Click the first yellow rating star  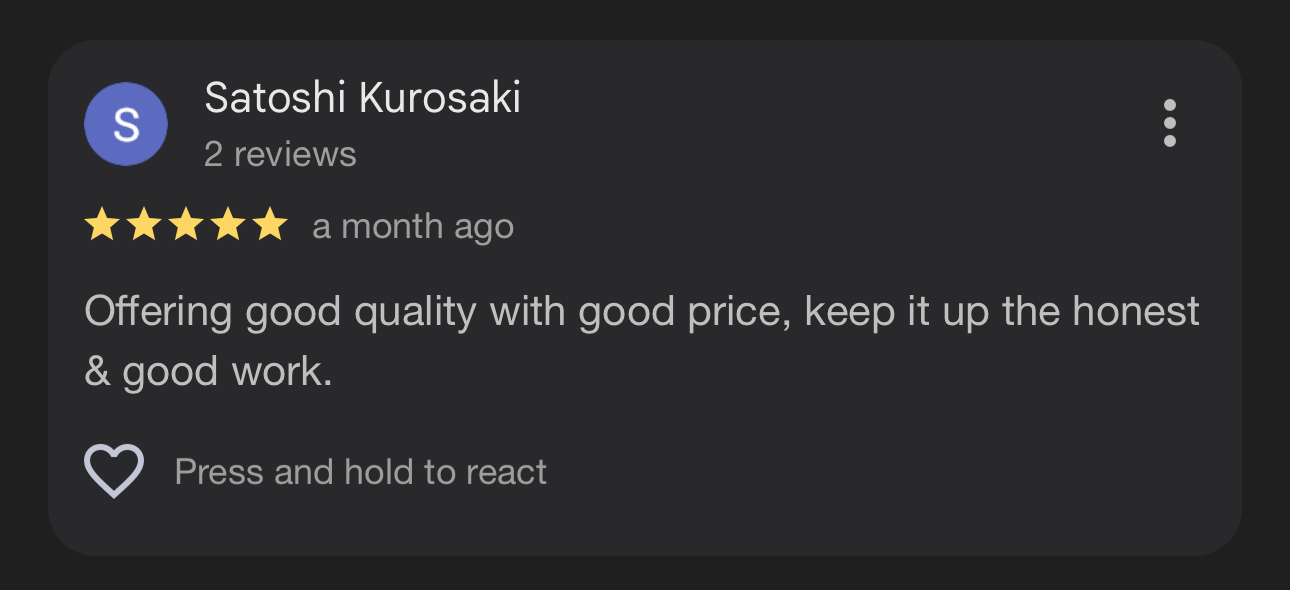click(102, 226)
